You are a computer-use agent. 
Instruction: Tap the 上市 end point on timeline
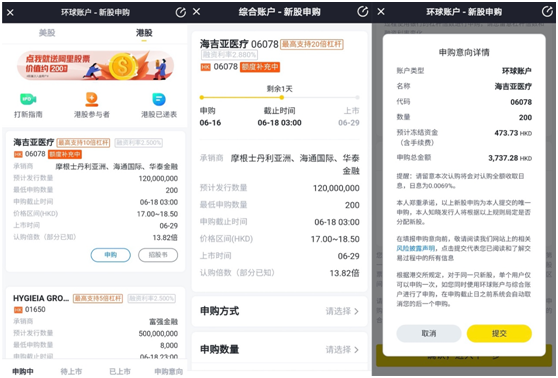(357, 97)
